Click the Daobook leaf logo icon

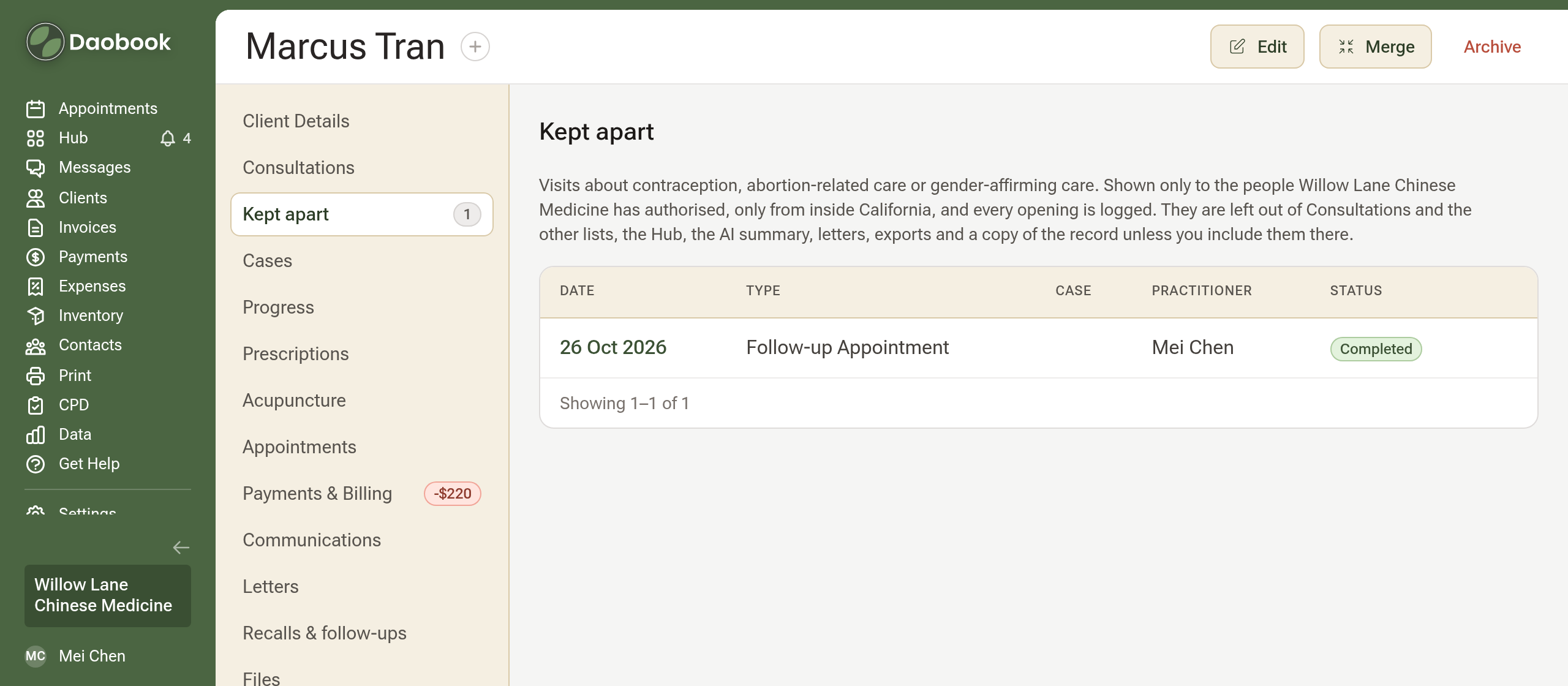point(45,42)
